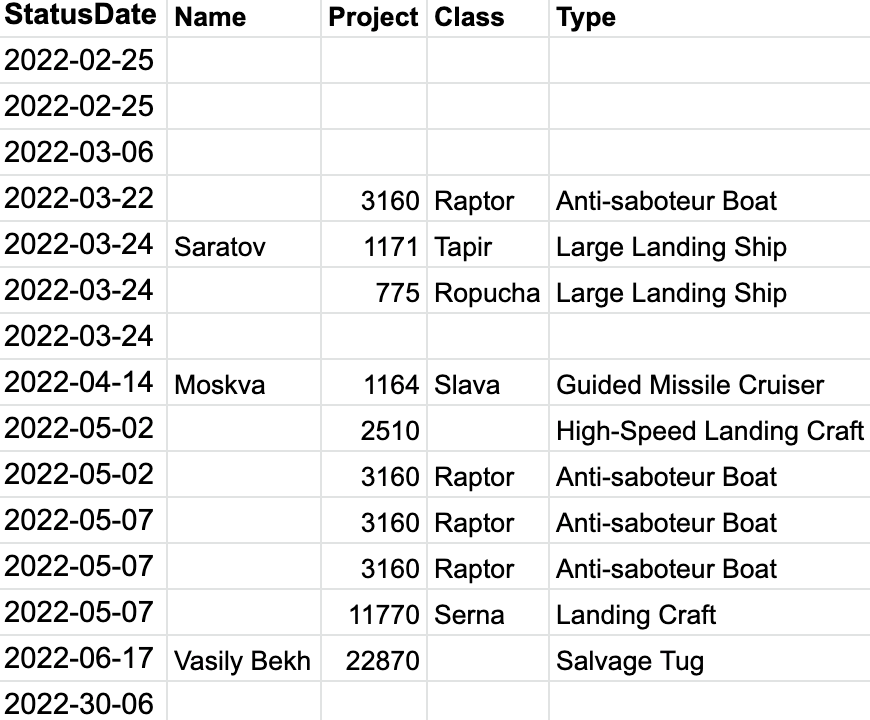The height and width of the screenshot is (720, 870).
Task: Select the Vasily Bekh cell
Action: [x=242, y=661]
